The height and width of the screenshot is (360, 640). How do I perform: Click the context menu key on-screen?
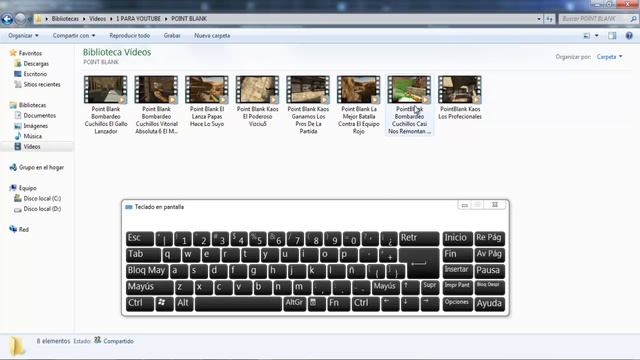(x=317, y=304)
